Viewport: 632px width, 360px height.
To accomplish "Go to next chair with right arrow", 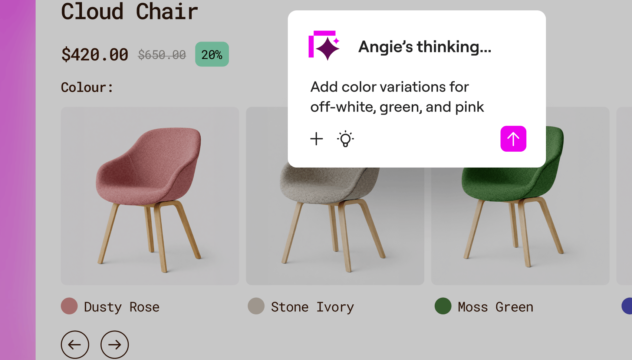I will point(114,345).
